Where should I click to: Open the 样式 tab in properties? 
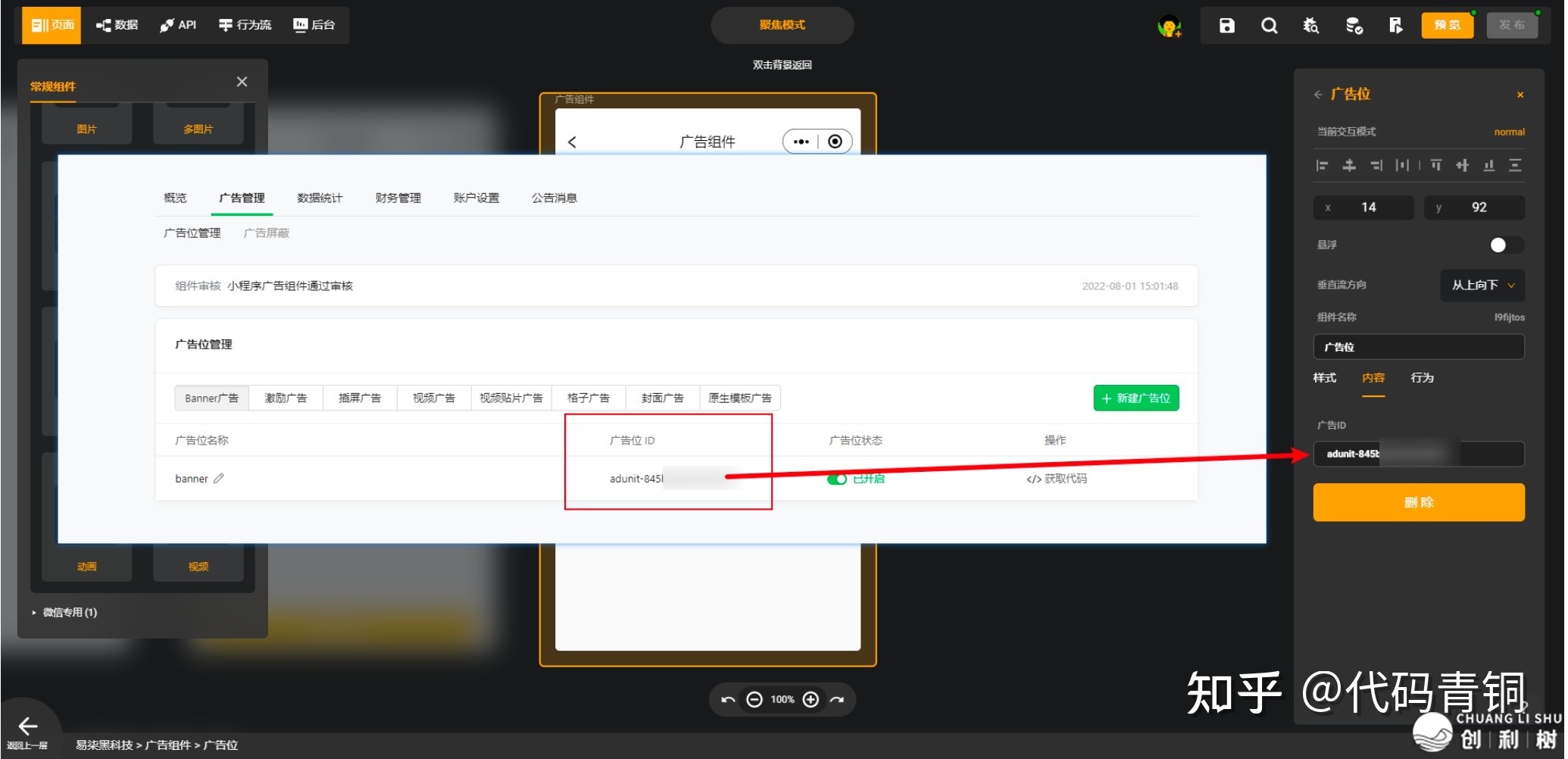(1325, 378)
